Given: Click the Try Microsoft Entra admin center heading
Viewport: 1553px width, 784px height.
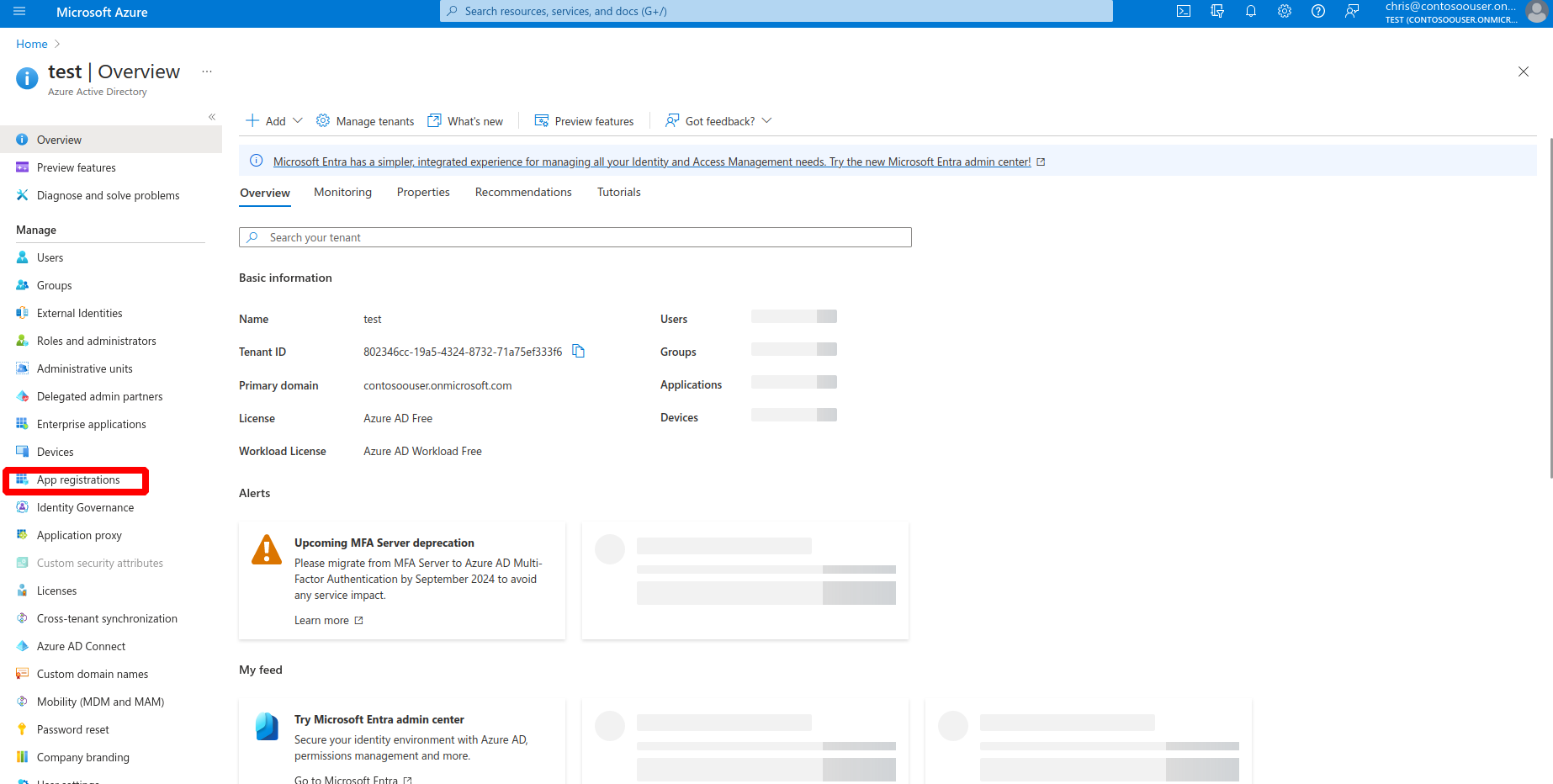Looking at the screenshot, I should pyautogui.click(x=379, y=719).
